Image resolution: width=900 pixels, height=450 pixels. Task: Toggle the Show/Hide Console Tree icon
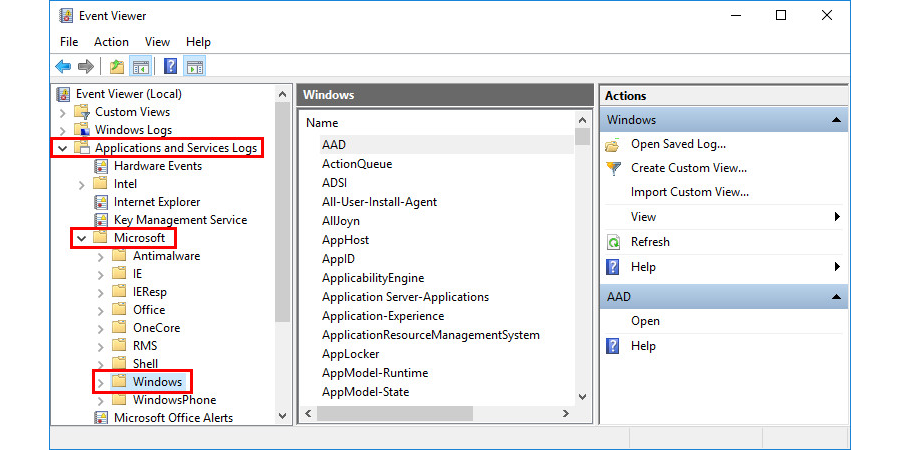click(x=141, y=67)
